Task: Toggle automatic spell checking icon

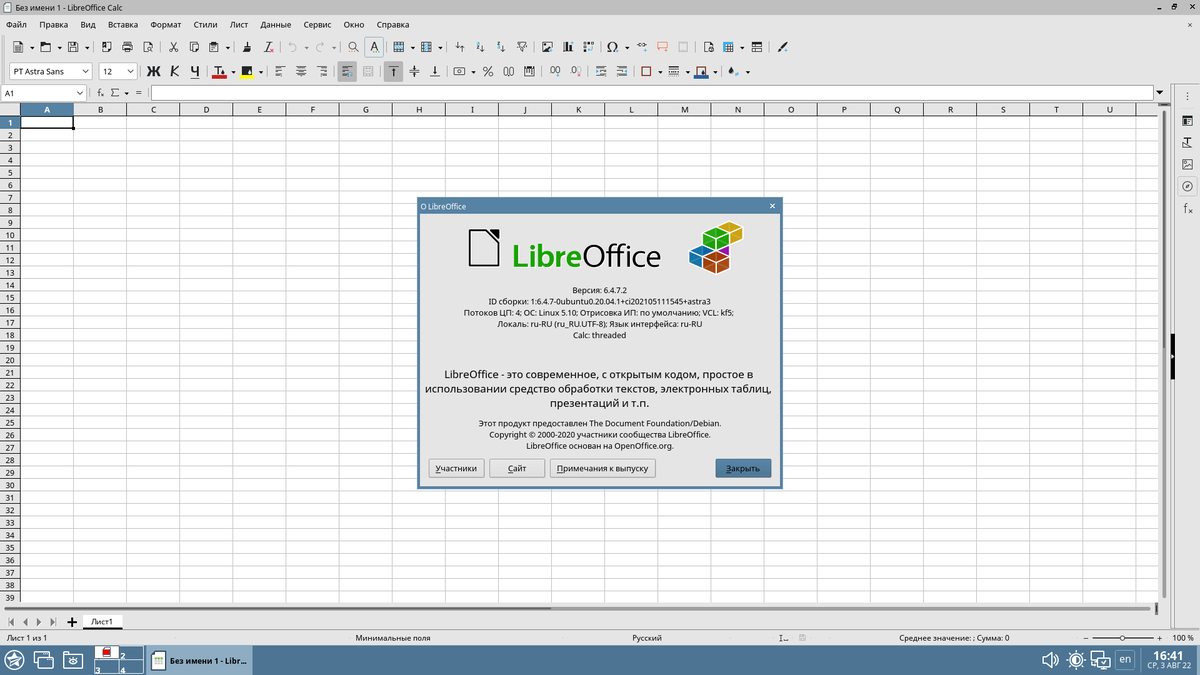Action: (373, 47)
